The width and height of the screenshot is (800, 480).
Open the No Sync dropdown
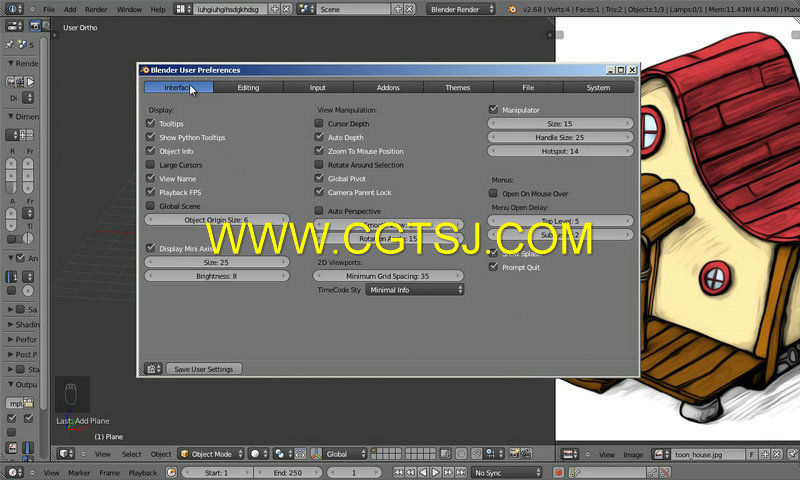[x=507, y=473]
